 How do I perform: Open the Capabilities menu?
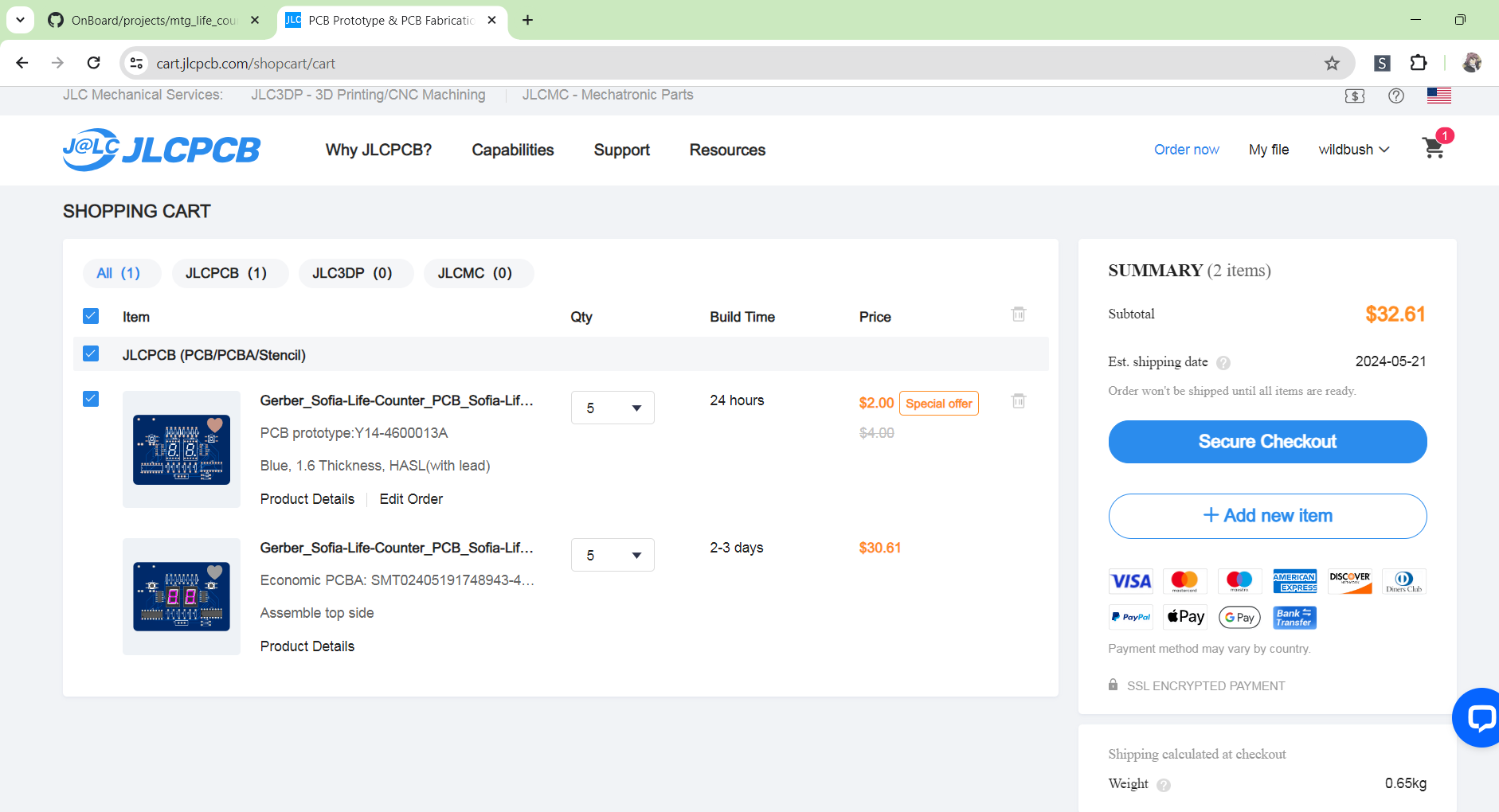513,150
